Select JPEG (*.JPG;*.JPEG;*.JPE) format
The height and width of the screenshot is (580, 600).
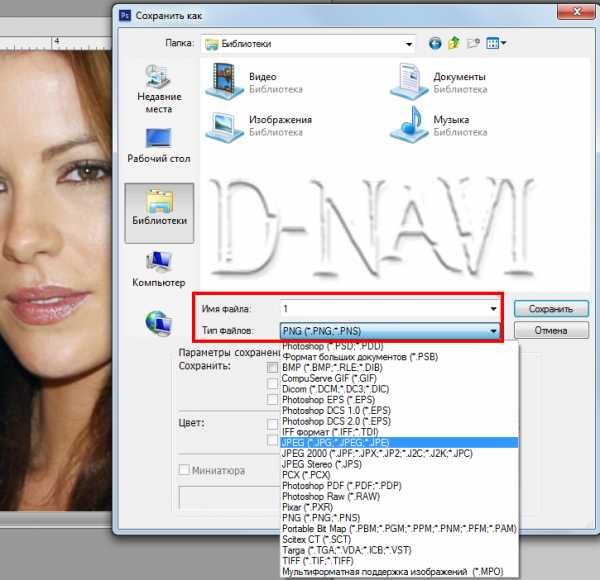pyautogui.click(x=399, y=443)
